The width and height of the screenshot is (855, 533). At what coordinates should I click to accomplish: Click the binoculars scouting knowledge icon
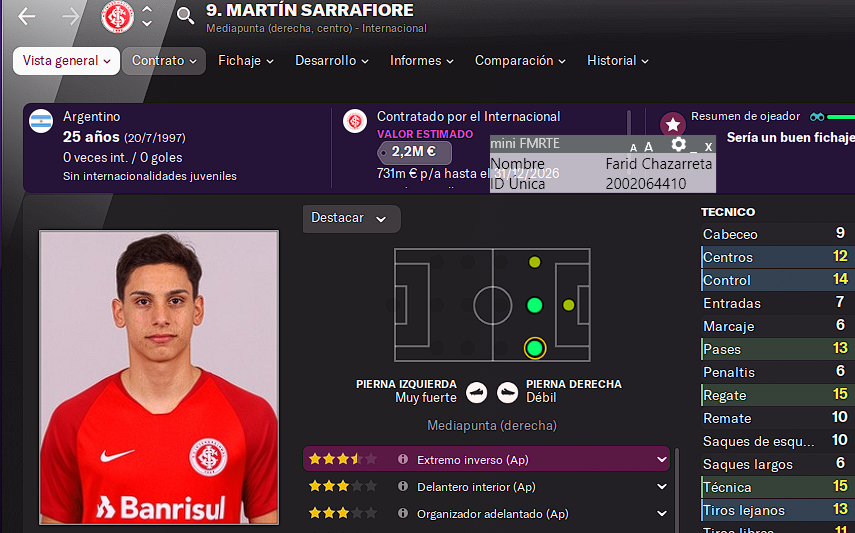tap(817, 117)
